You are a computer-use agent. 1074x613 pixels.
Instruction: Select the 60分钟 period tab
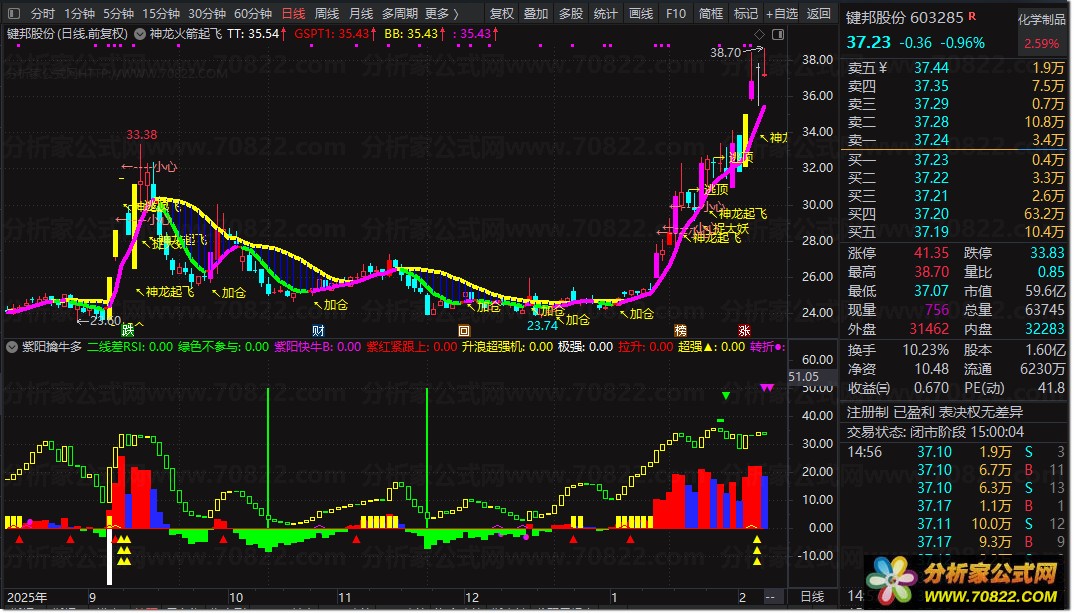253,13
